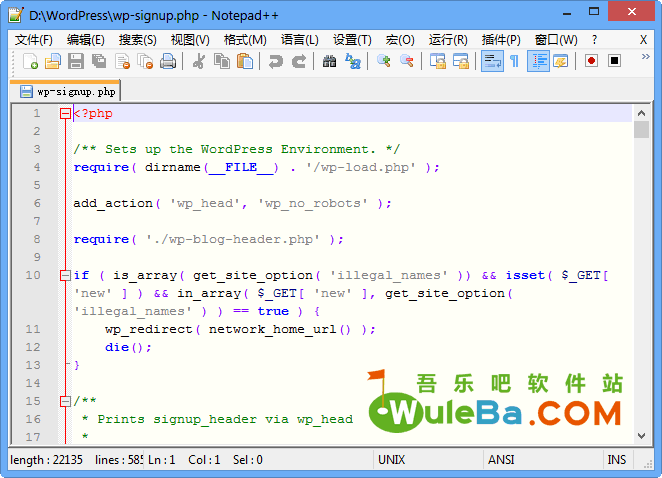Click the Cut scissors icon
This screenshot has height=478, width=662.
(x=198, y=61)
